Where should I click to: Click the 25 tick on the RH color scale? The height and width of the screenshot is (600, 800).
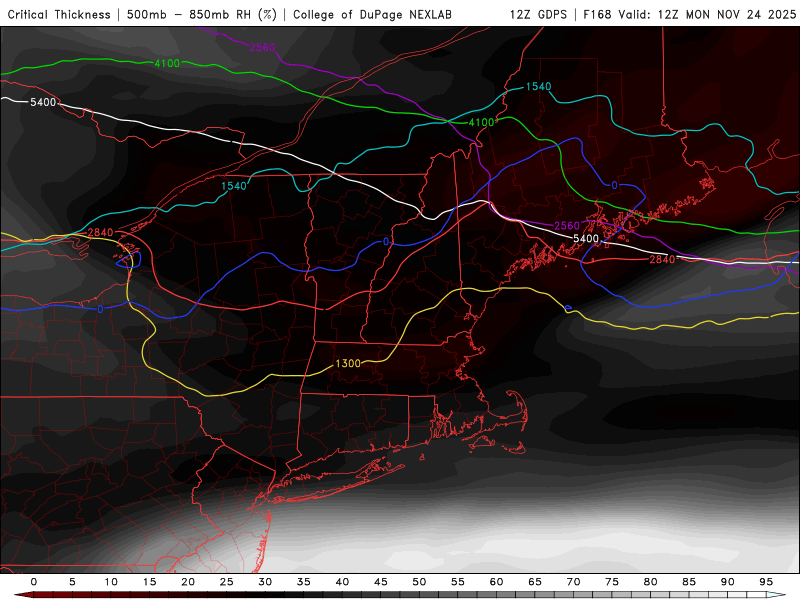click(x=226, y=582)
